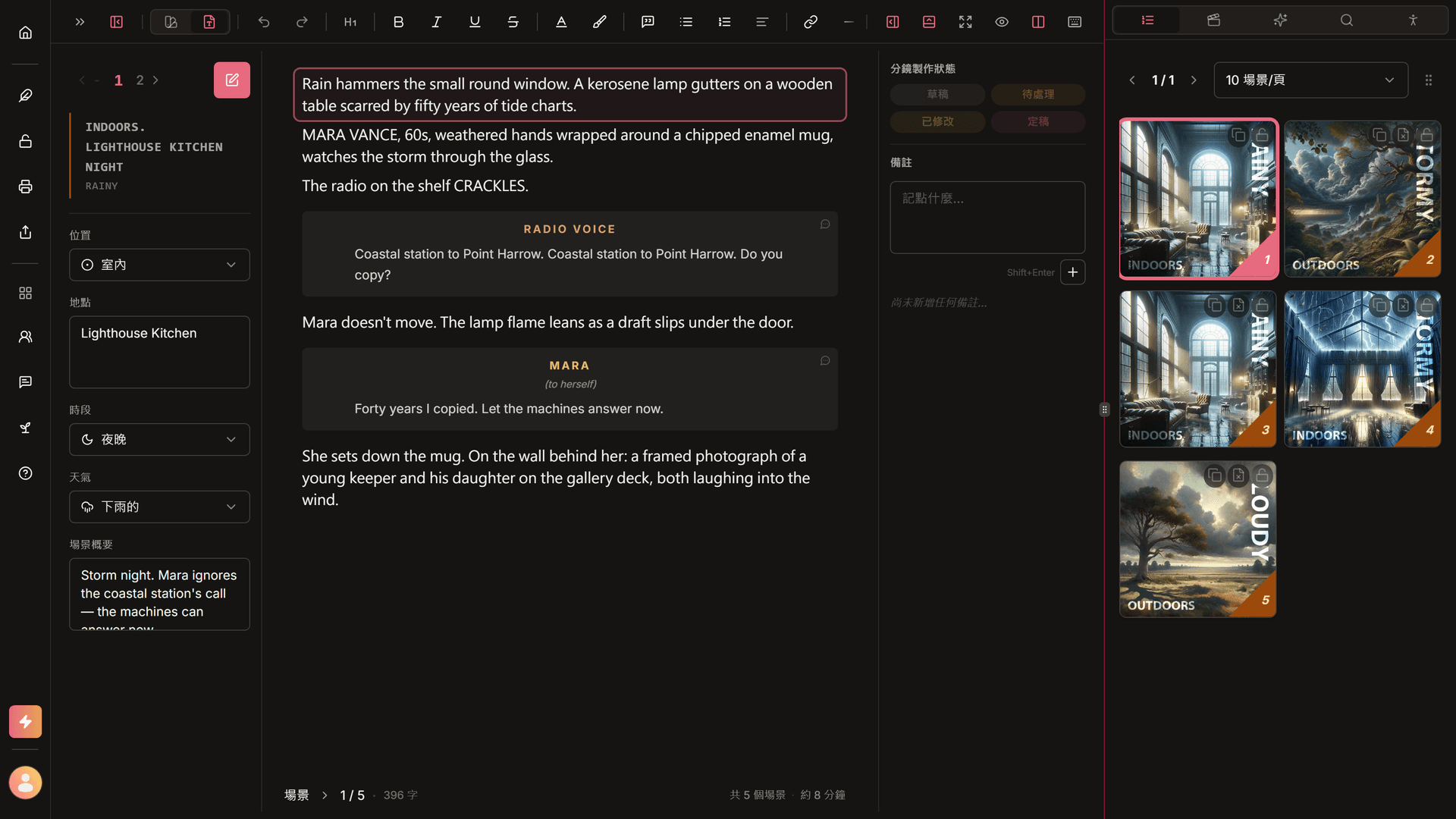Mark scene status as 定稿
Screen dimensions: 1456x819
pos(1037,121)
